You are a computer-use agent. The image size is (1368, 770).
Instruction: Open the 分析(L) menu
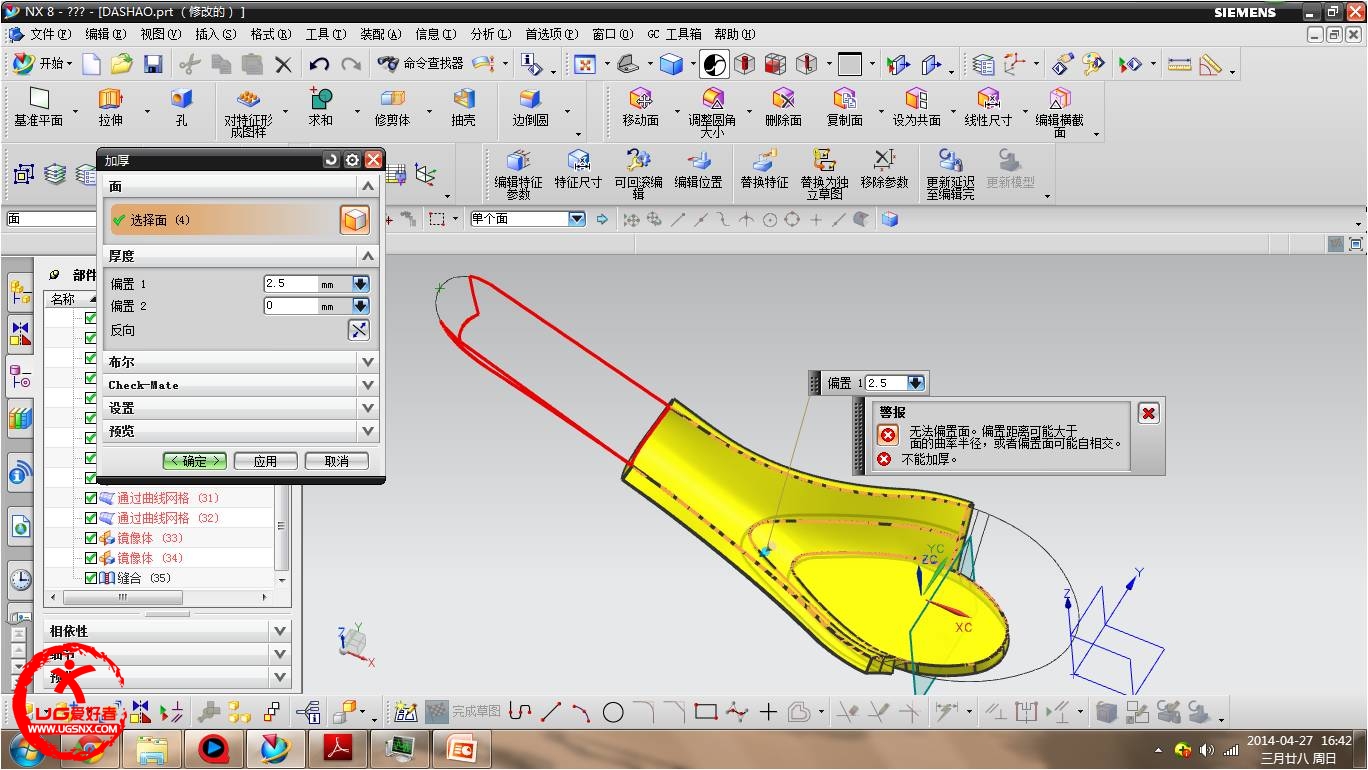point(490,34)
